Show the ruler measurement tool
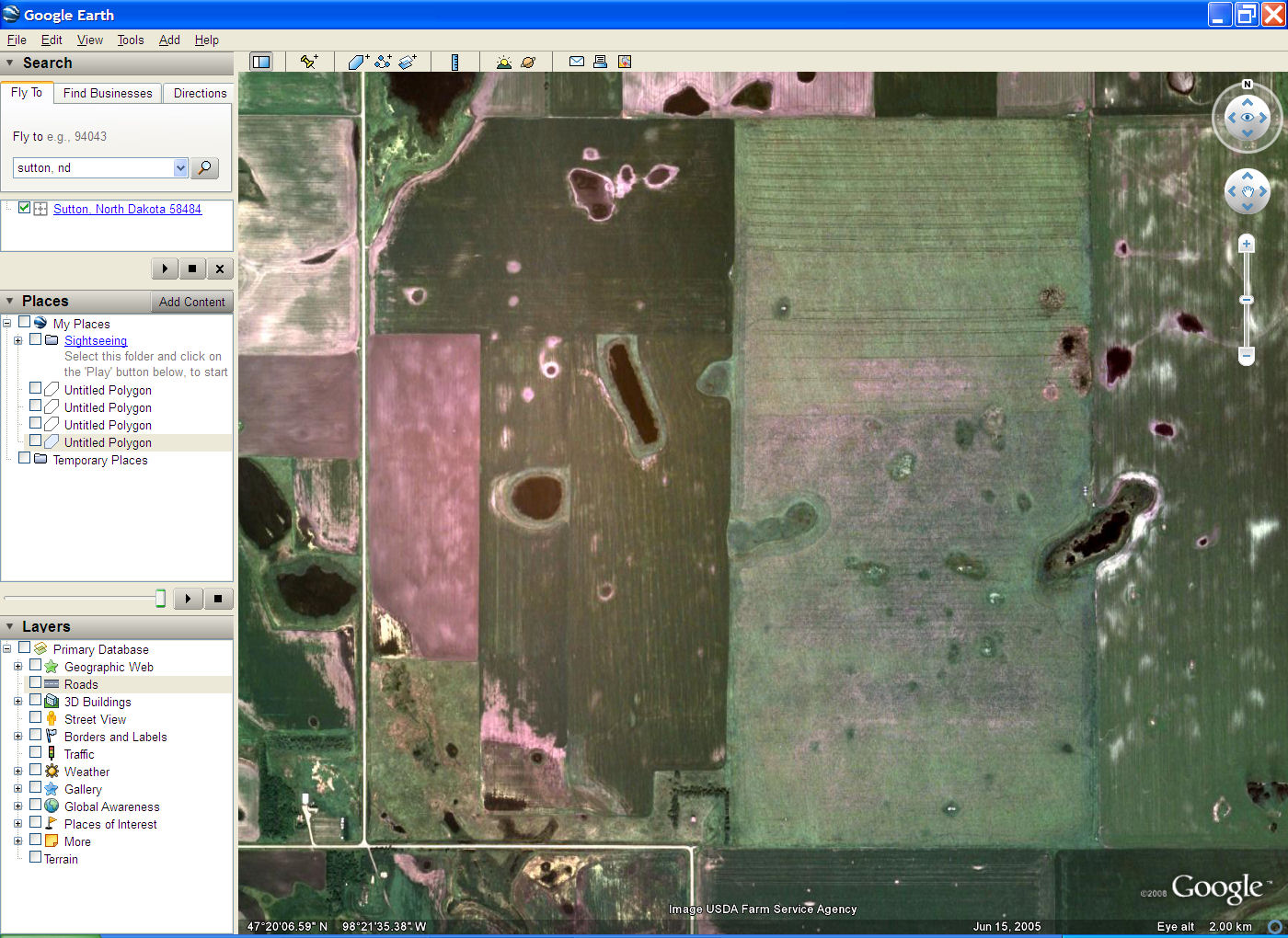This screenshot has width=1288, height=938. (454, 62)
